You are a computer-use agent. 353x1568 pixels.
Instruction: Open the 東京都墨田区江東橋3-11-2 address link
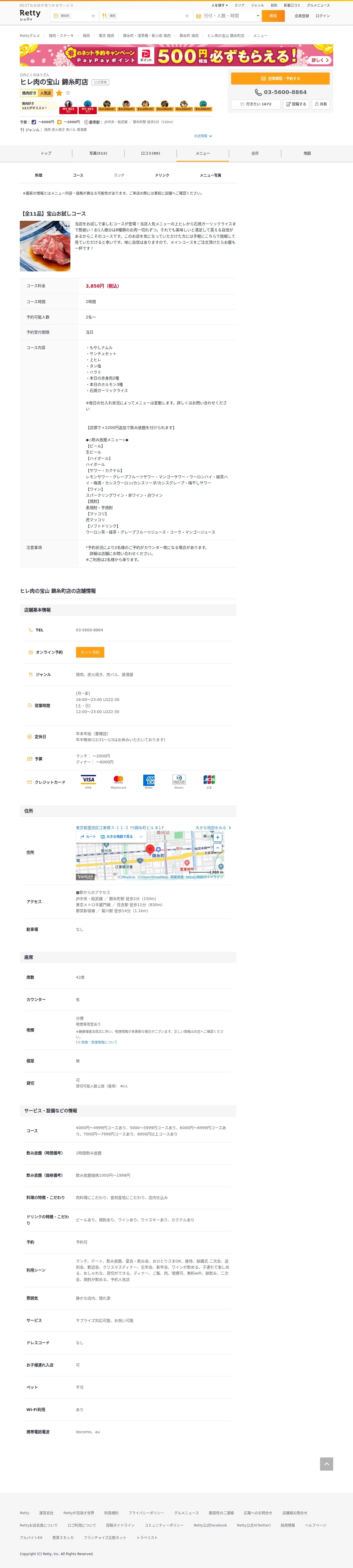[x=120, y=828]
